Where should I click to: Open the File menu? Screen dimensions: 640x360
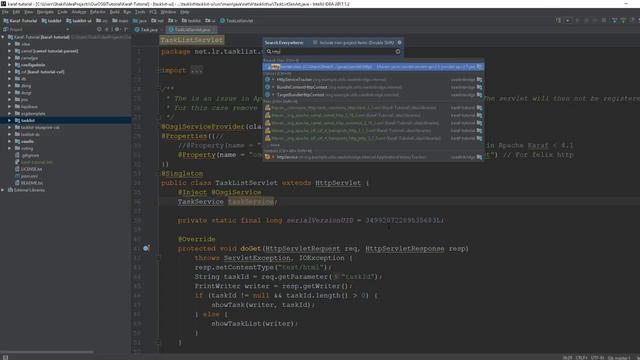click(5, 12)
